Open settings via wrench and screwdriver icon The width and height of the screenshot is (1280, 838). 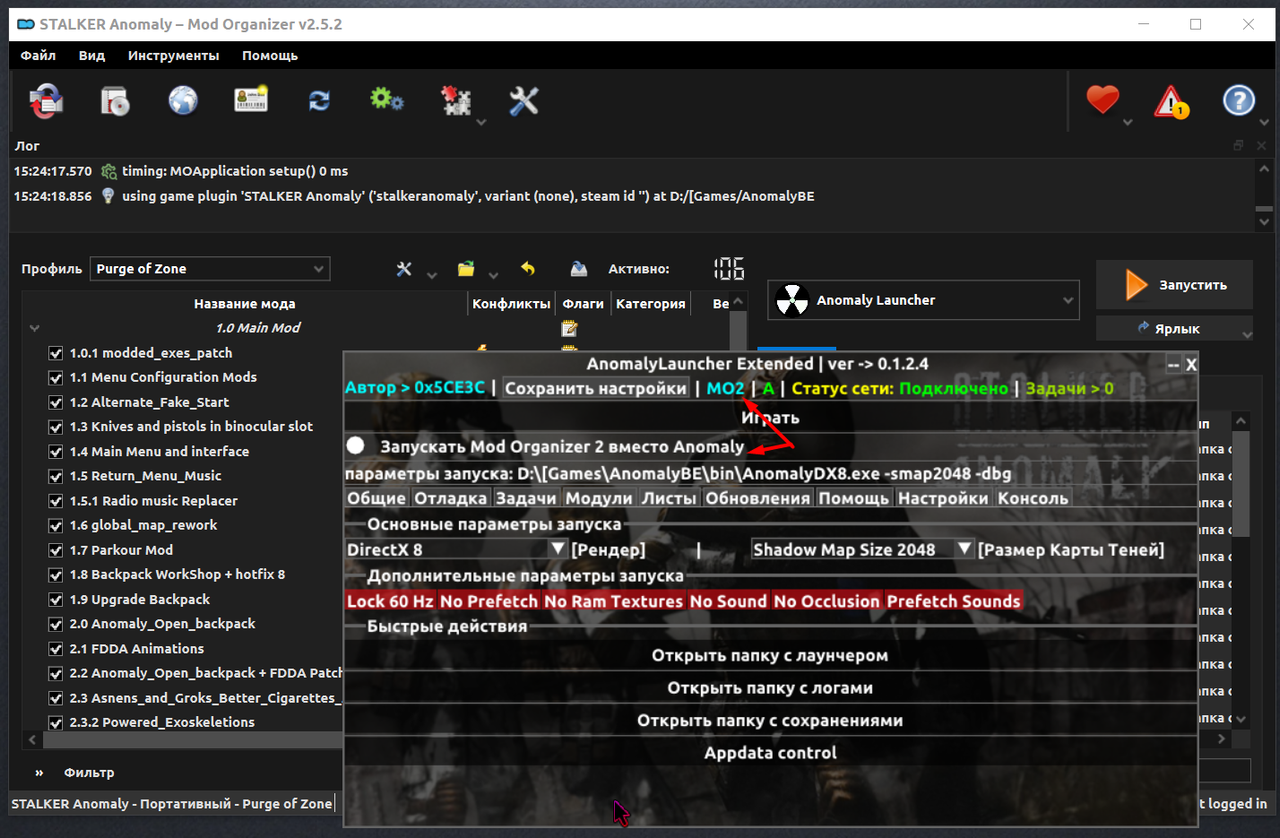coord(524,100)
